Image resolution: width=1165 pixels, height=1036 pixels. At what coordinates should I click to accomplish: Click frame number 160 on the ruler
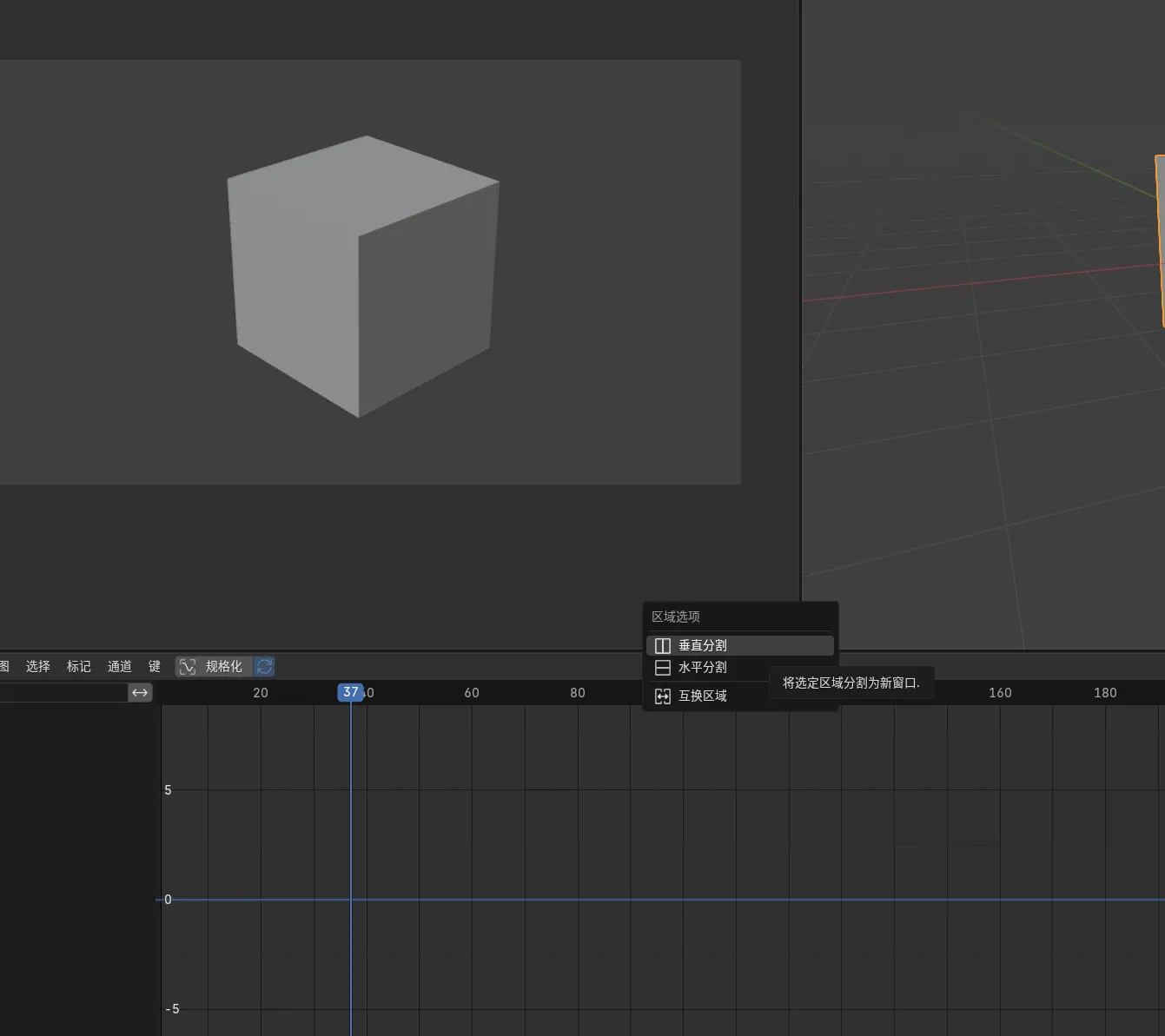click(1000, 692)
